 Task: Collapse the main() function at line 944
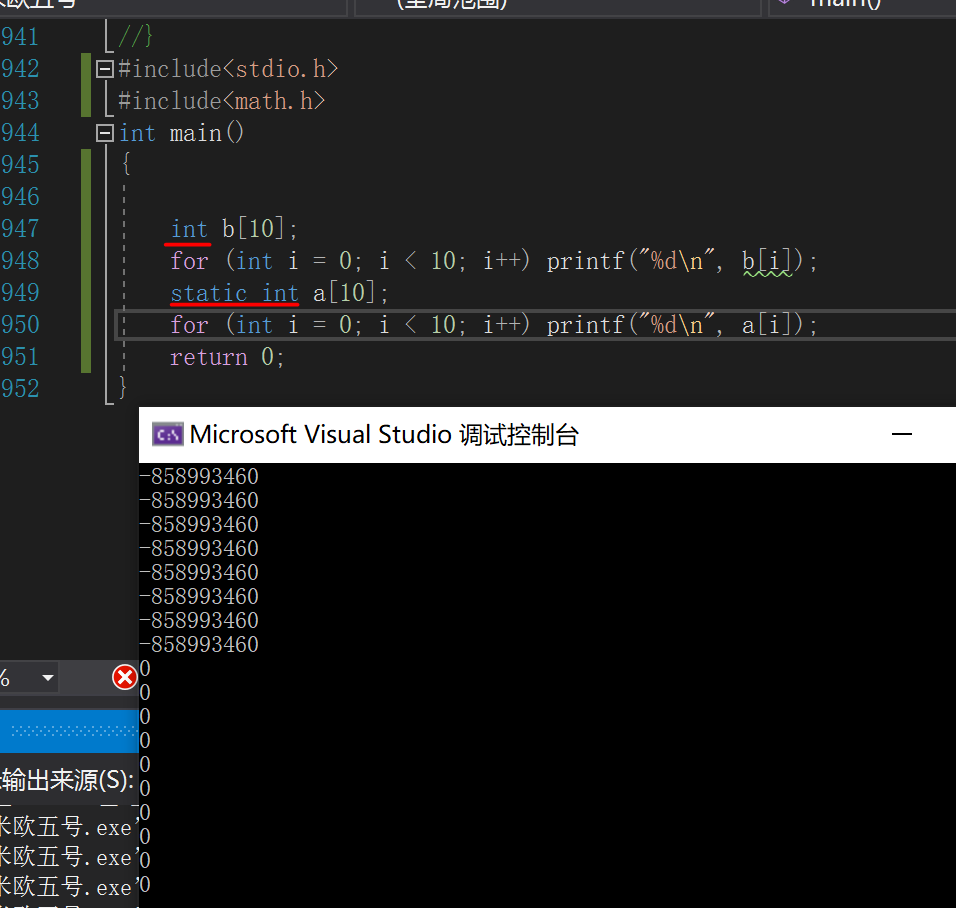[x=105, y=133]
